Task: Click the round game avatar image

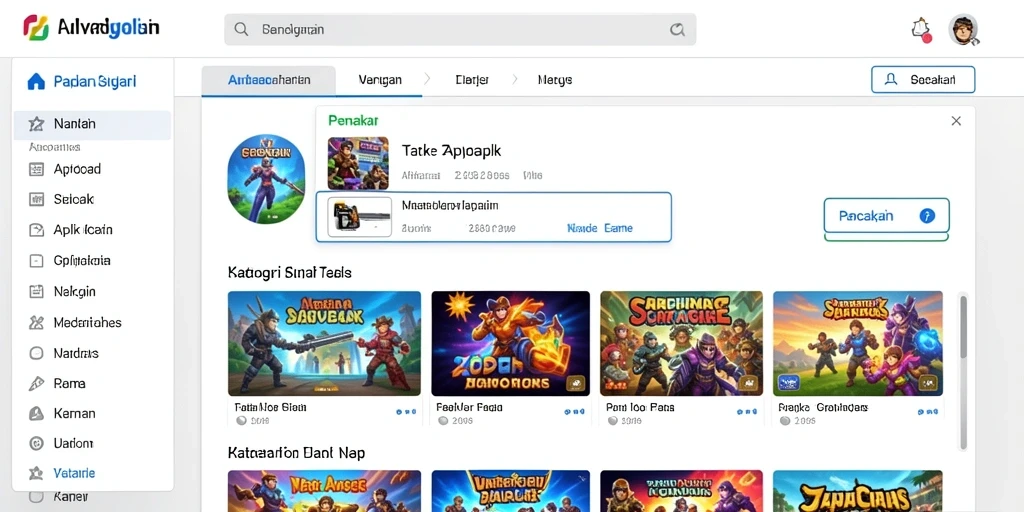Action: 266,179
